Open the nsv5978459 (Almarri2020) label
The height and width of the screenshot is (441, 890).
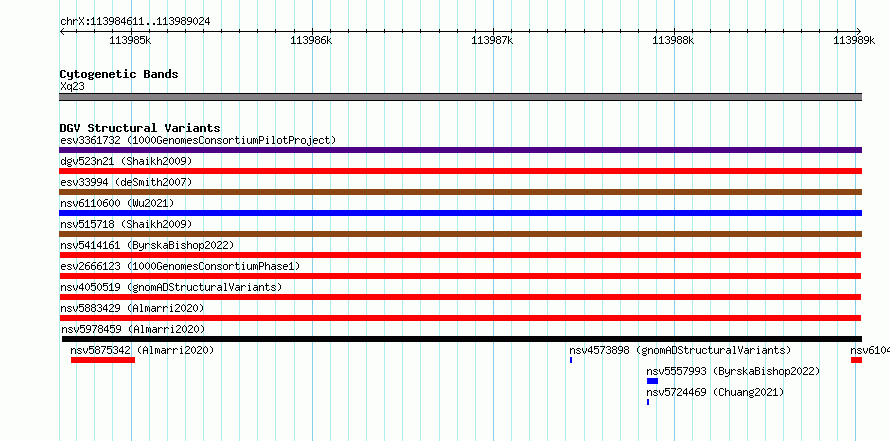point(133,329)
